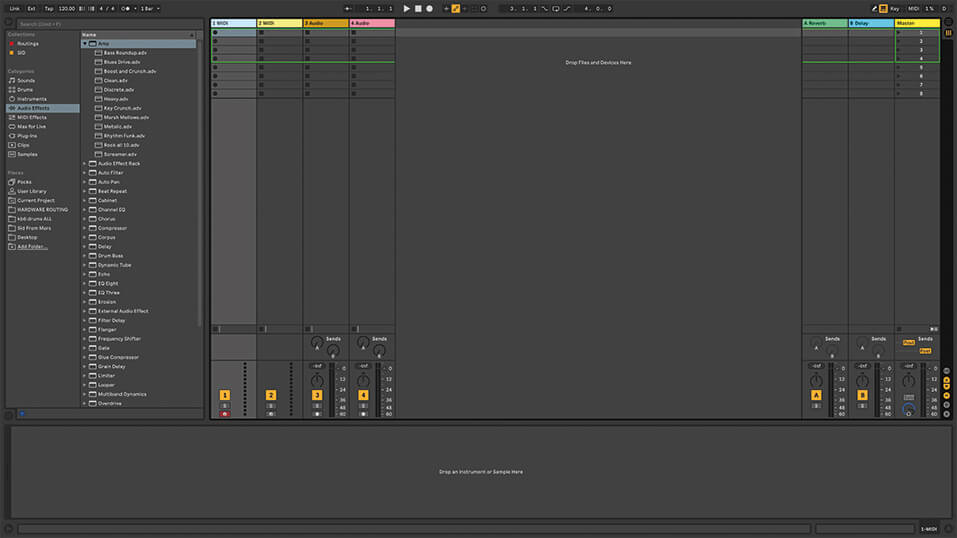
Task: Start playback with the Play button
Action: click(x=406, y=9)
